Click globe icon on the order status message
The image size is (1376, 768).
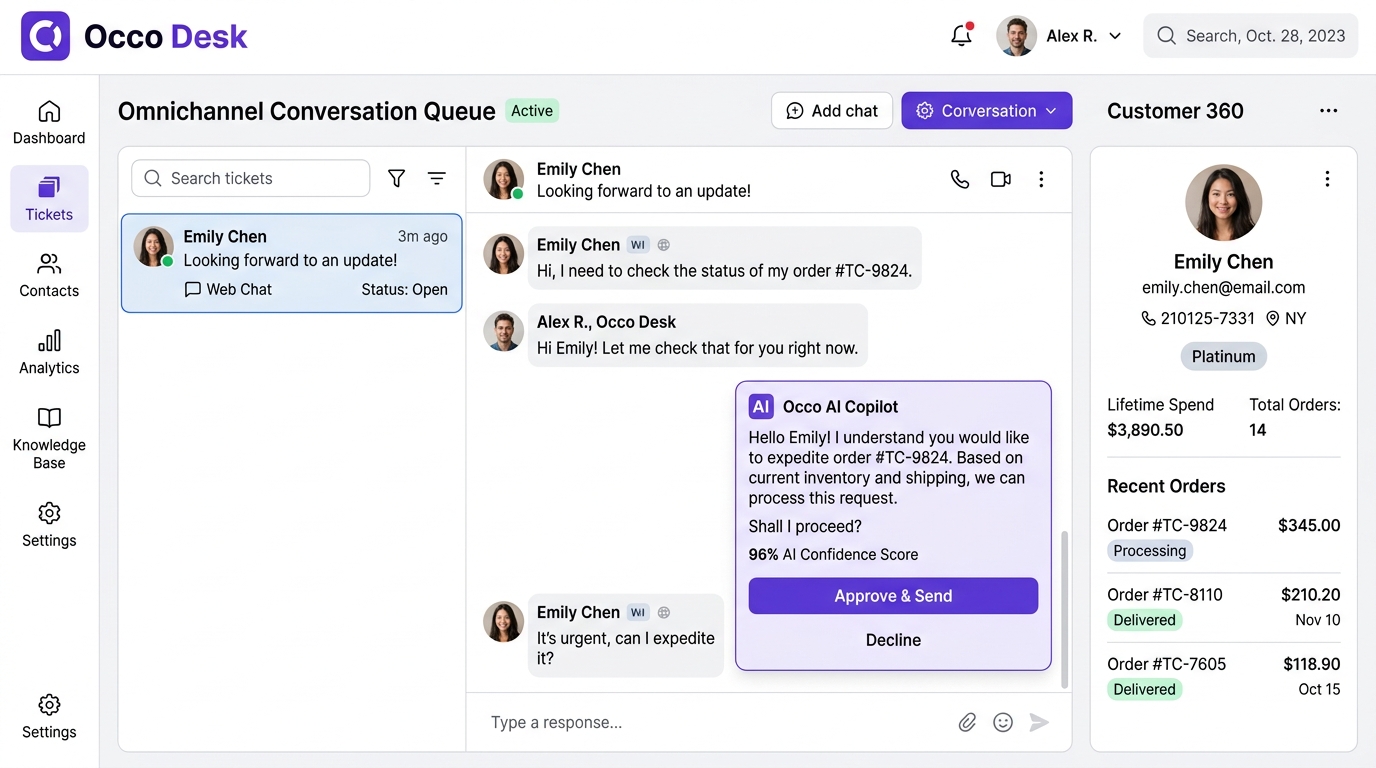[664, 245]
